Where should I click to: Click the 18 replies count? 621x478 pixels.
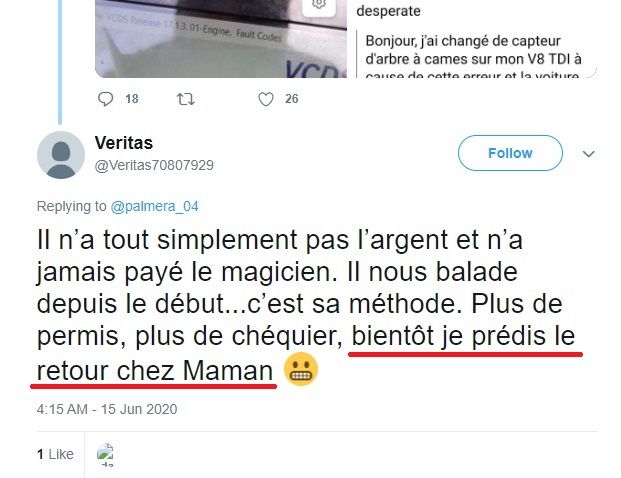[x=132, y=99]
